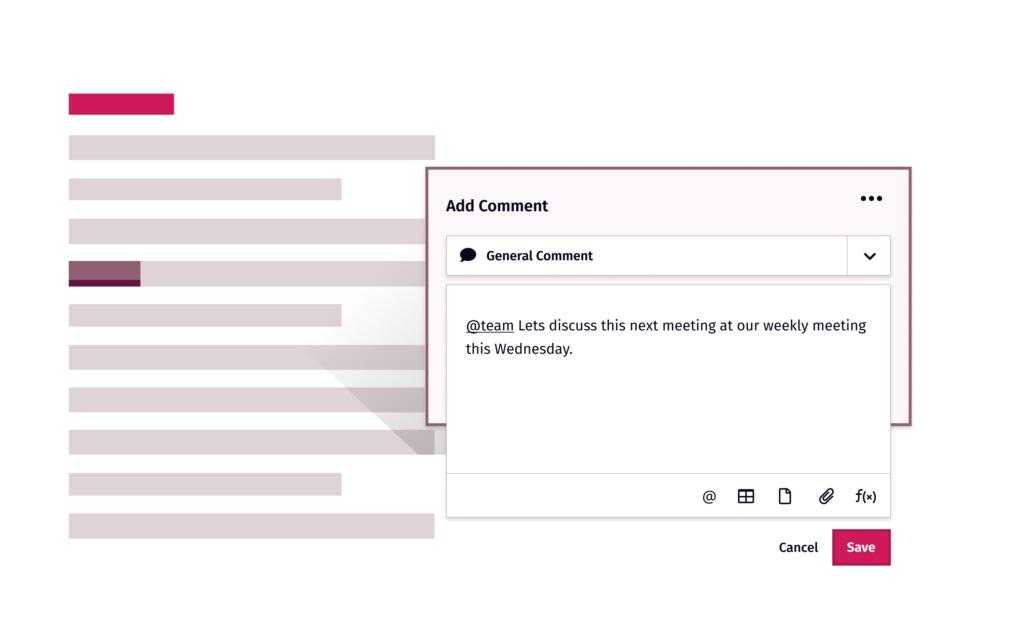
Task: Click the Add Comment title
Action: [497, 206]
